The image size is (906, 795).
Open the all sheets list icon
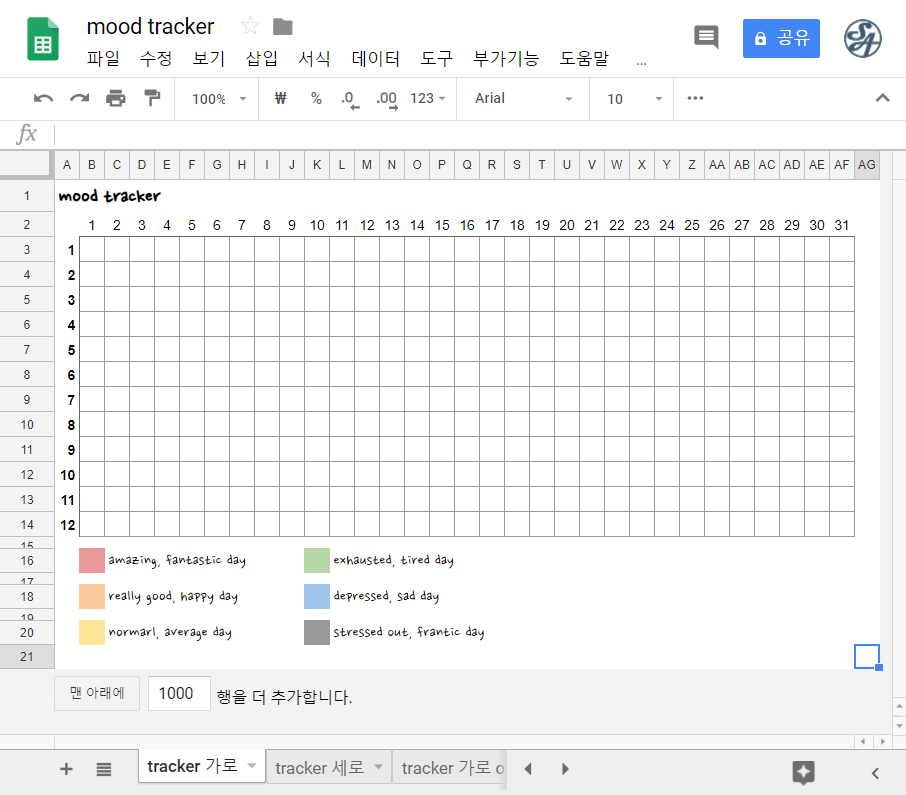103,768
